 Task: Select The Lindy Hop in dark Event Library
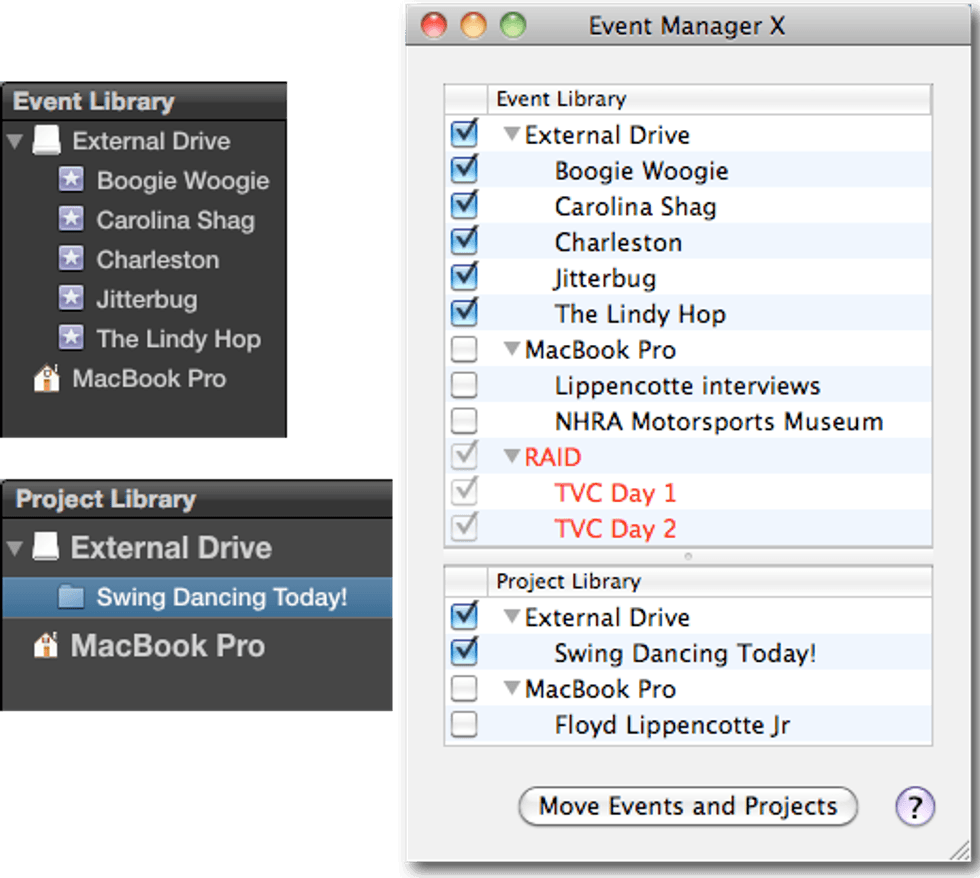click(x=179, y=339)
